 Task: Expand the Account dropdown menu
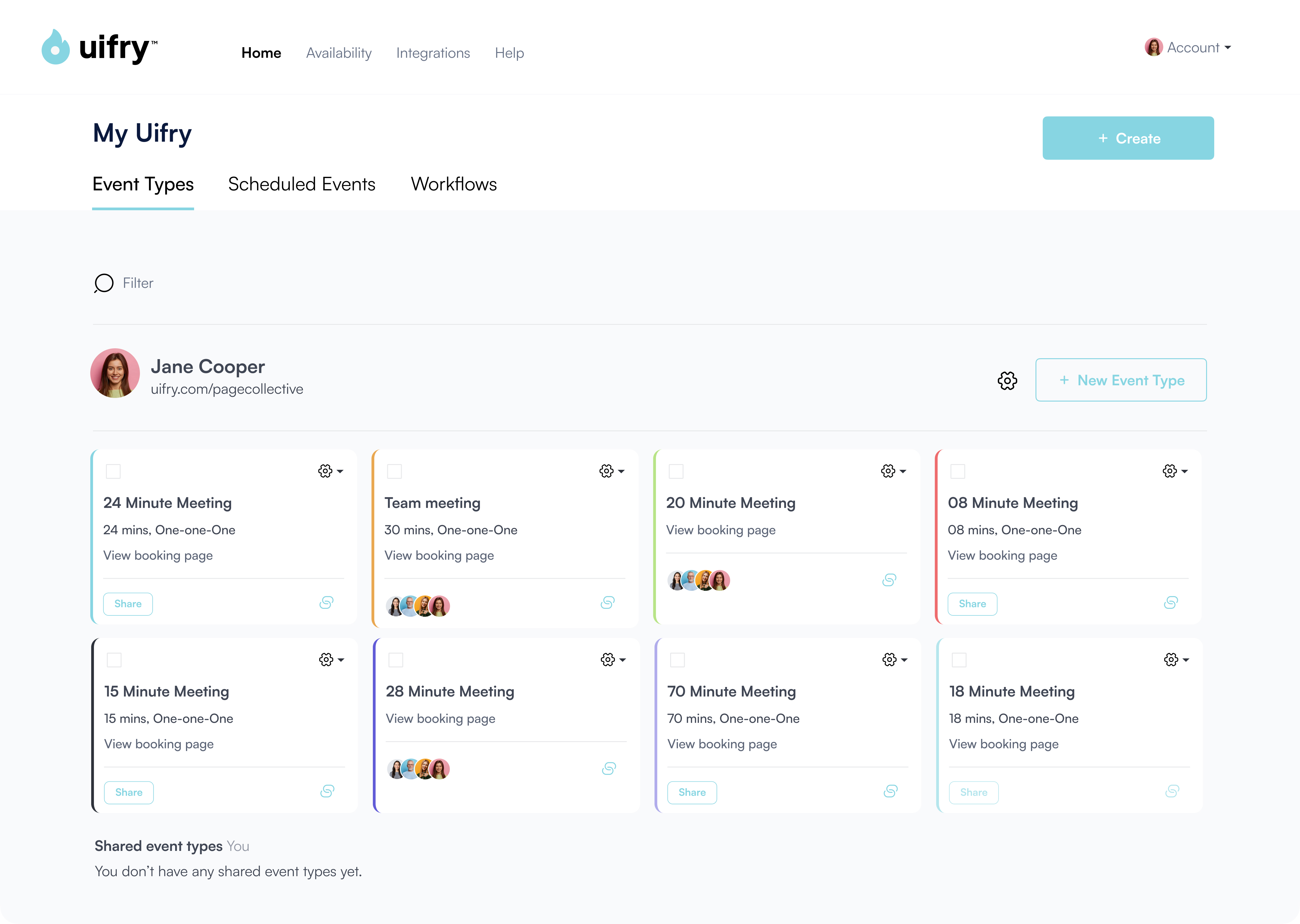[1228, 48]
